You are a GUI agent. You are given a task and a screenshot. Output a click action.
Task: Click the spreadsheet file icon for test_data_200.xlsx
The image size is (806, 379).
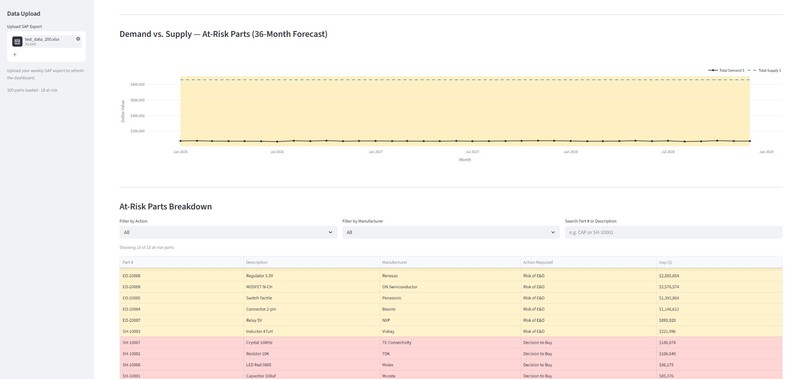(17, 41)
